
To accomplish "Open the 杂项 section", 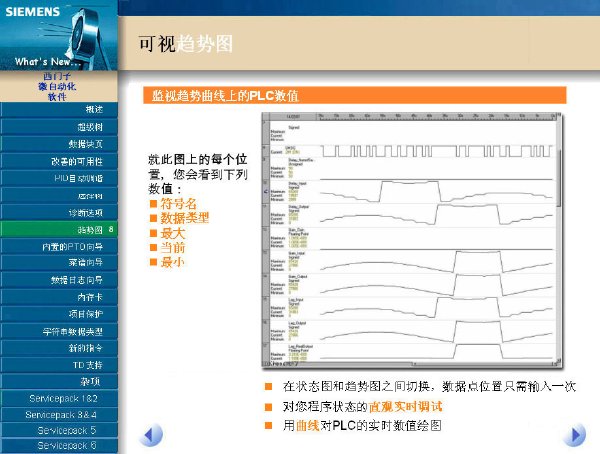I will 59,382.
